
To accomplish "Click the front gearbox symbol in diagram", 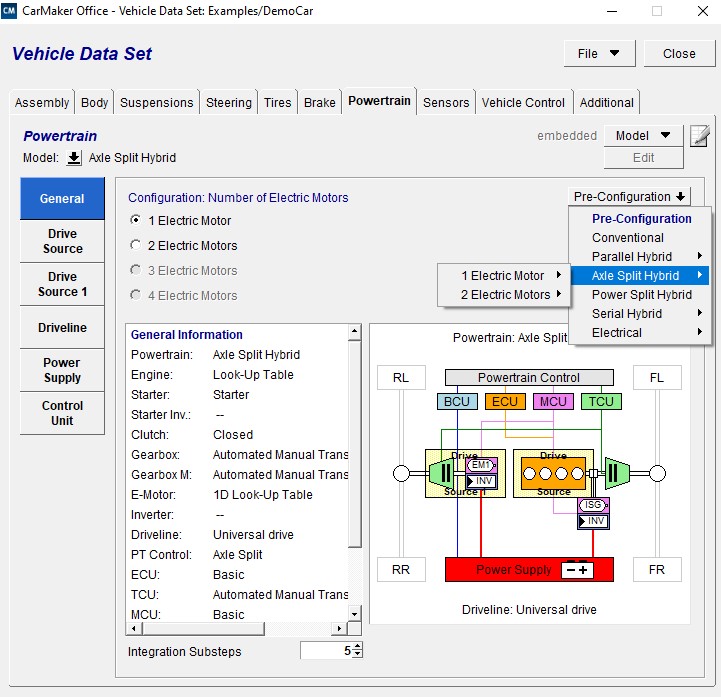I will pos(617,473).
